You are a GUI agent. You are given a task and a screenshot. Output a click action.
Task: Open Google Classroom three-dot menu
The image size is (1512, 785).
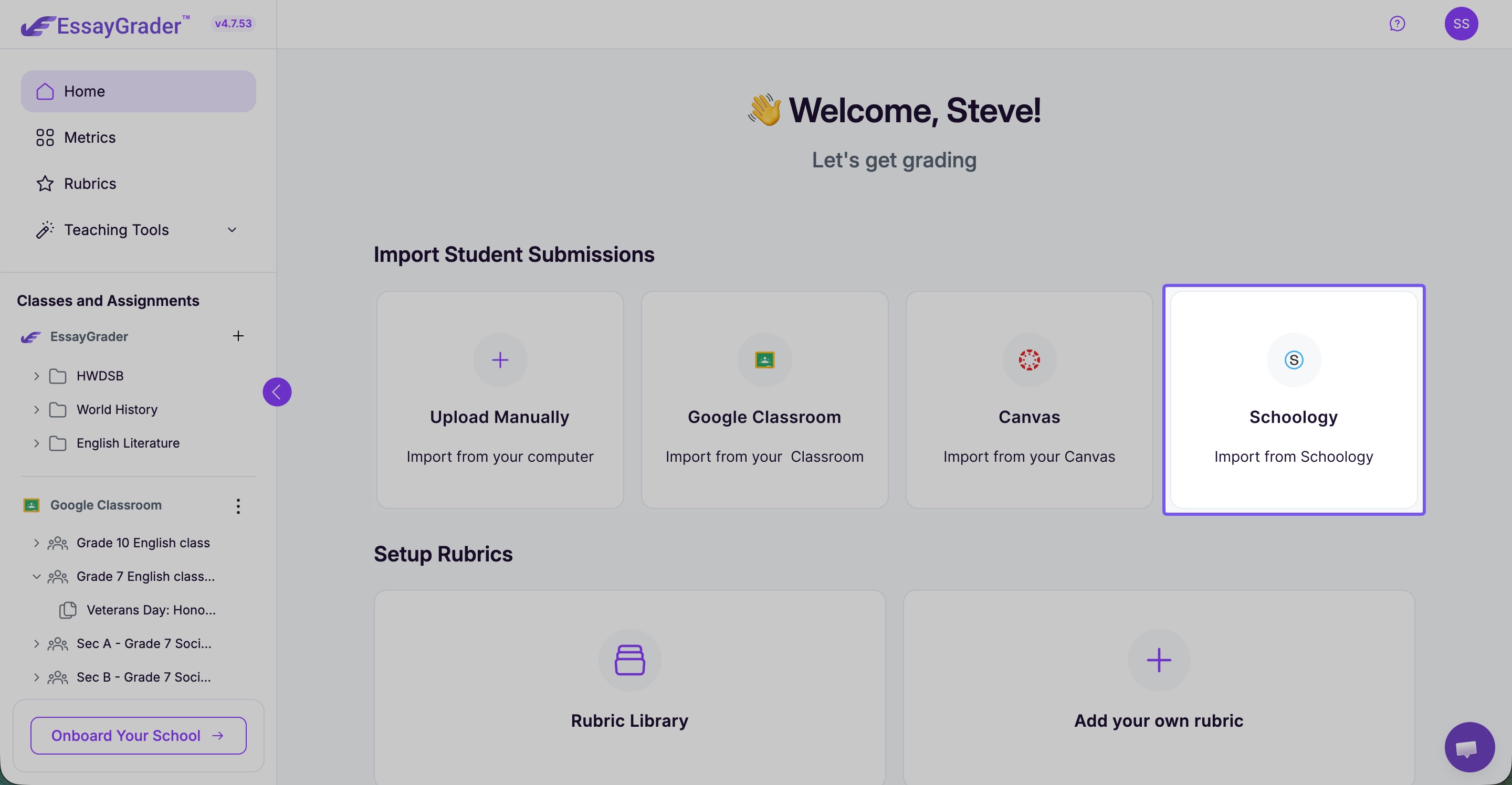pyautogui.click(x=238, y=506)
